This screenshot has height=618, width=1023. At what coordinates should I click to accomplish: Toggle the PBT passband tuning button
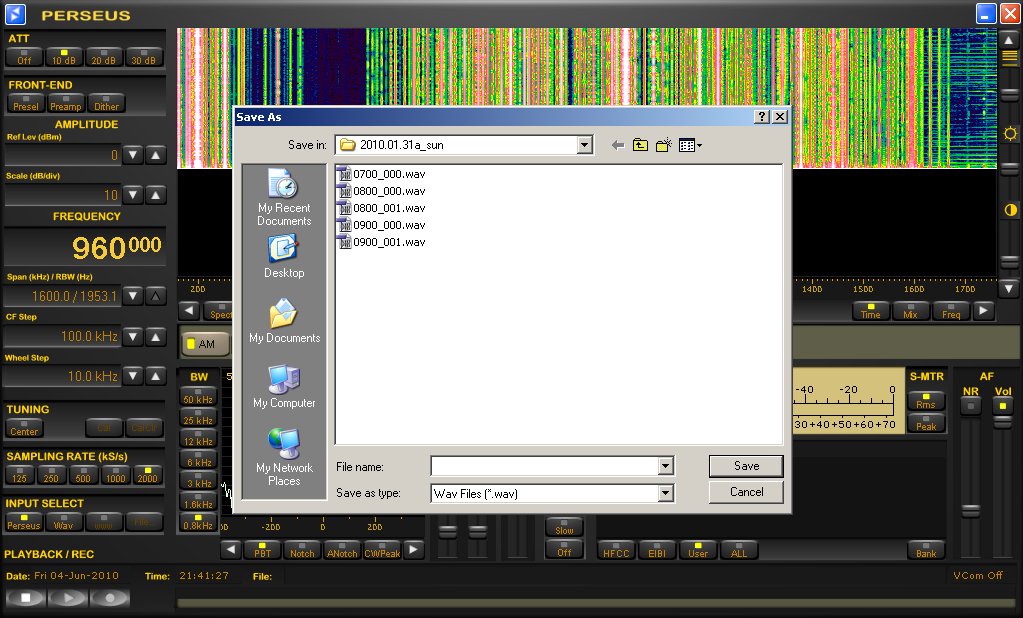pos(262,550)
